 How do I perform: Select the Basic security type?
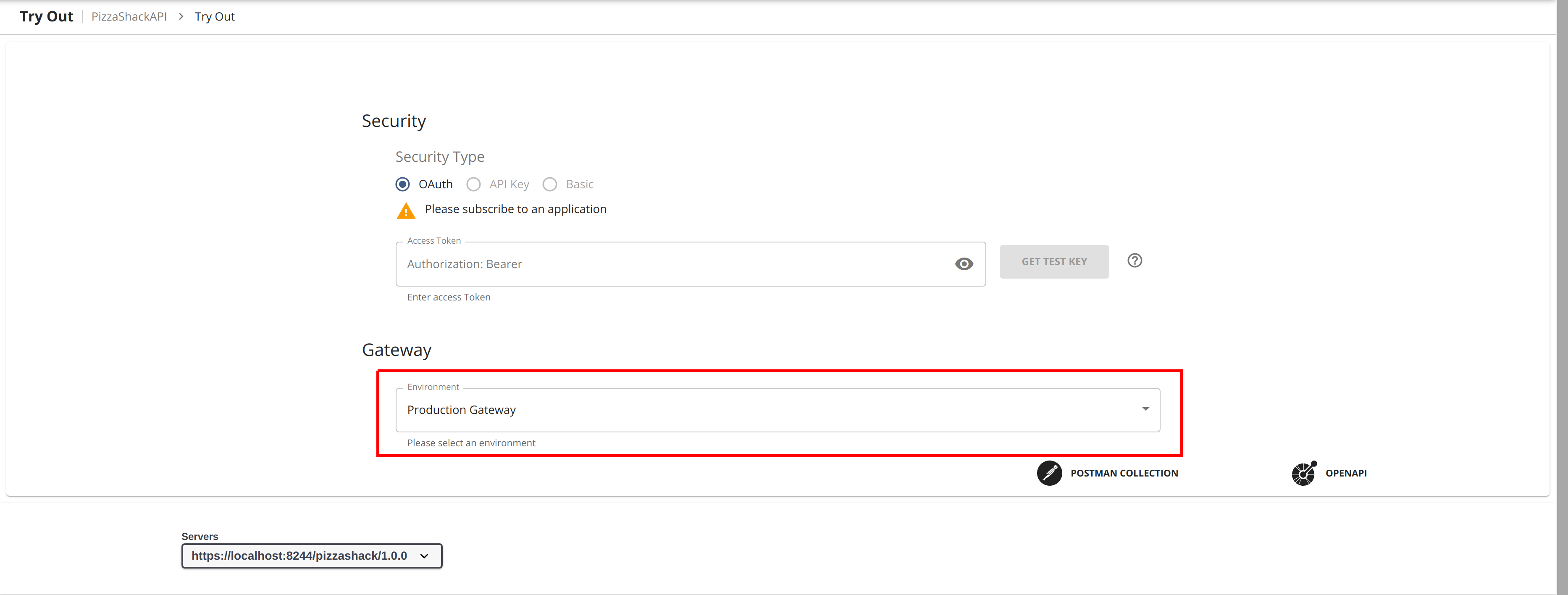point(550,184)
